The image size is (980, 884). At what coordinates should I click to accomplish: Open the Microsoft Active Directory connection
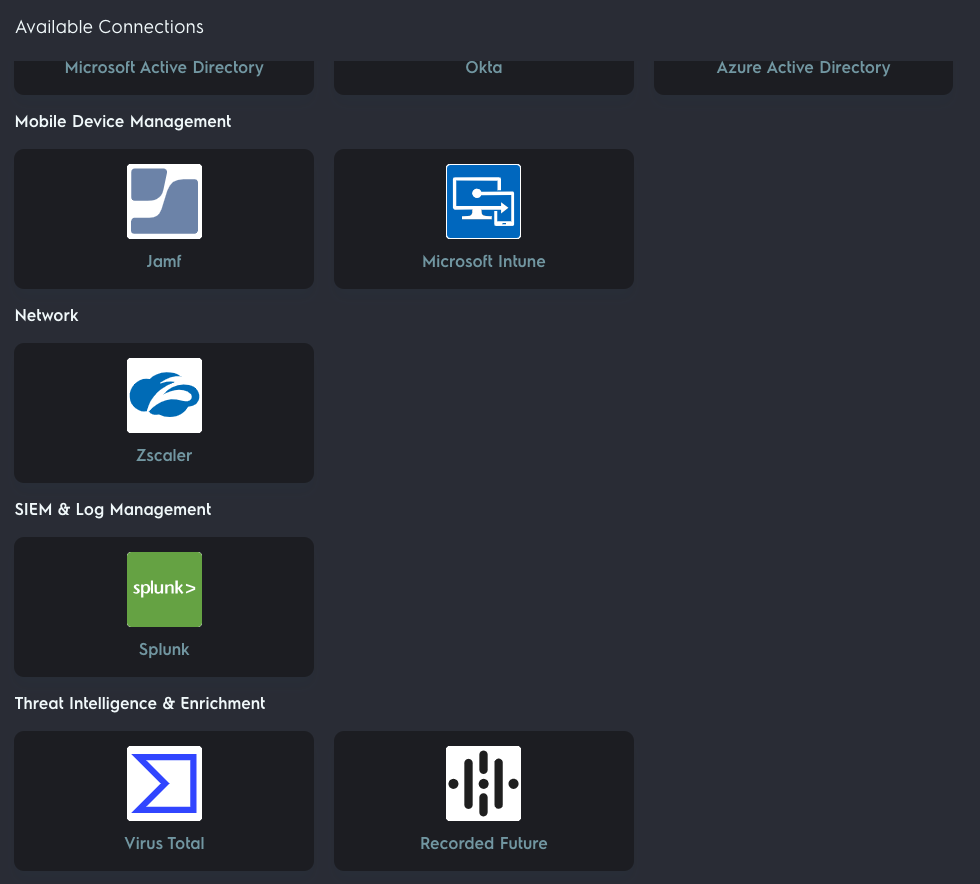click(164, 76)
